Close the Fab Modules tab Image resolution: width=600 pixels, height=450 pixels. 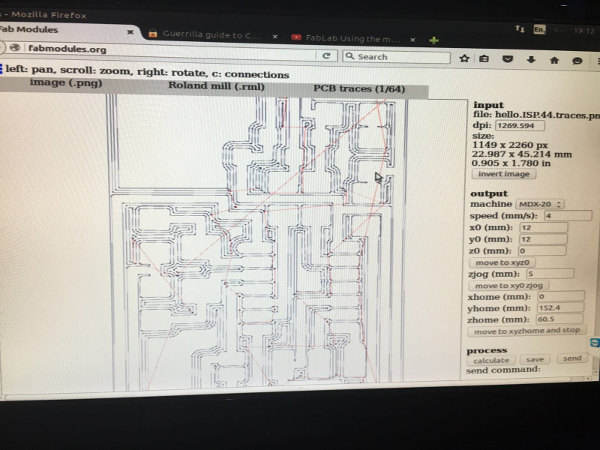click(130, 32)
